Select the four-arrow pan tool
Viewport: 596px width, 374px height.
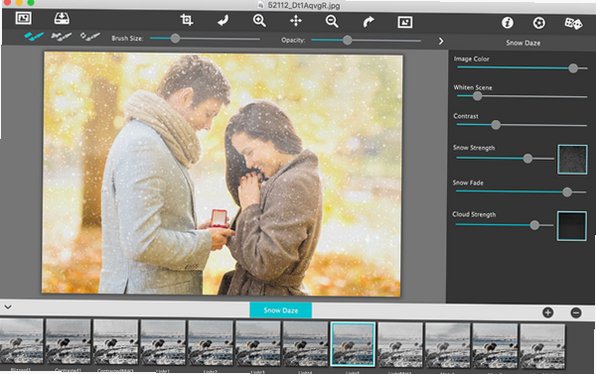(296, 21)
